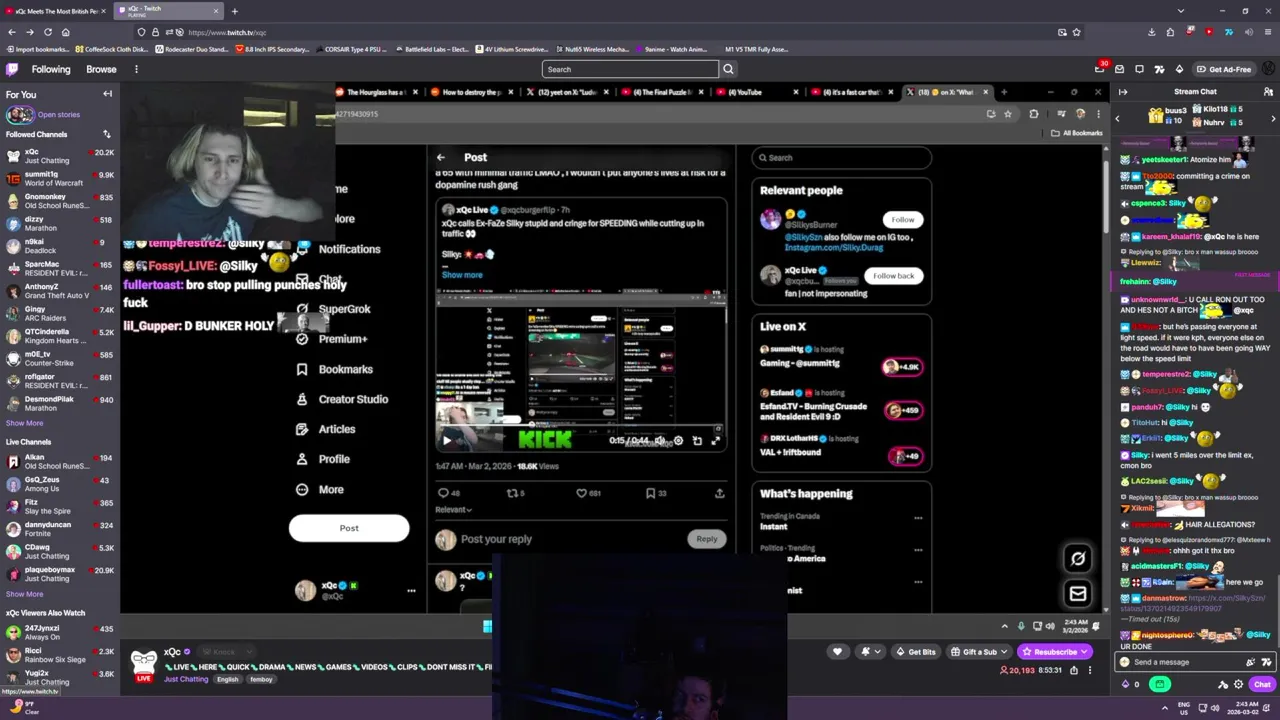Switch to the Following tab
The height and width of the screenshot is (720, 1280).
point(51,69)
